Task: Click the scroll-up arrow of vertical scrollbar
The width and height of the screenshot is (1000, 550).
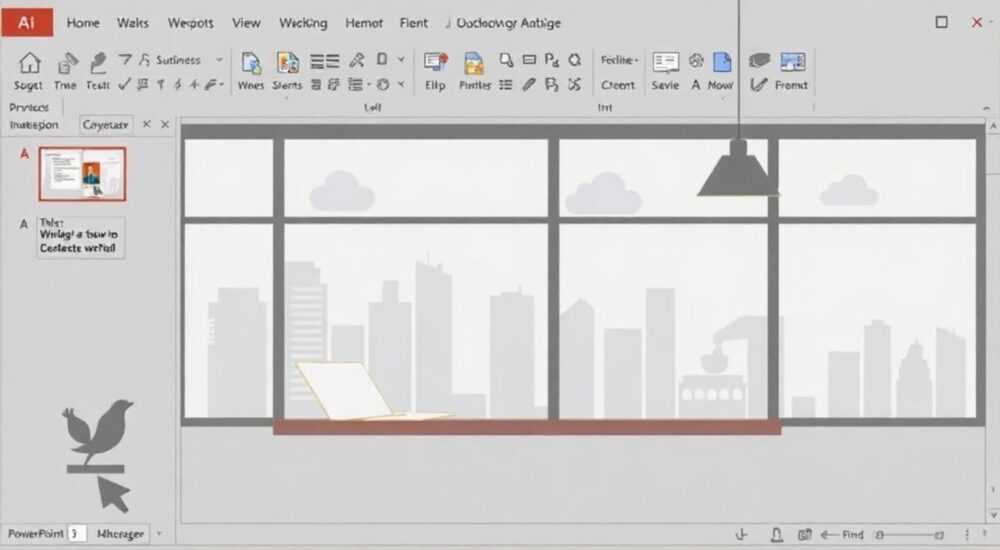Action: pos(992,127)
